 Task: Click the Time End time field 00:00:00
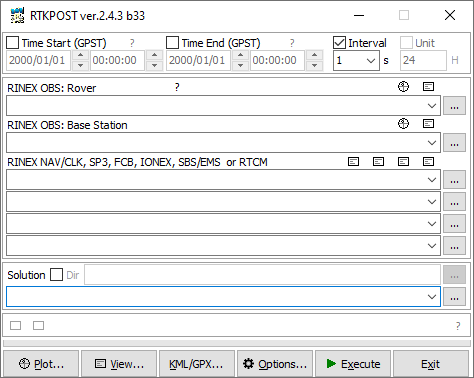[277, 60]
